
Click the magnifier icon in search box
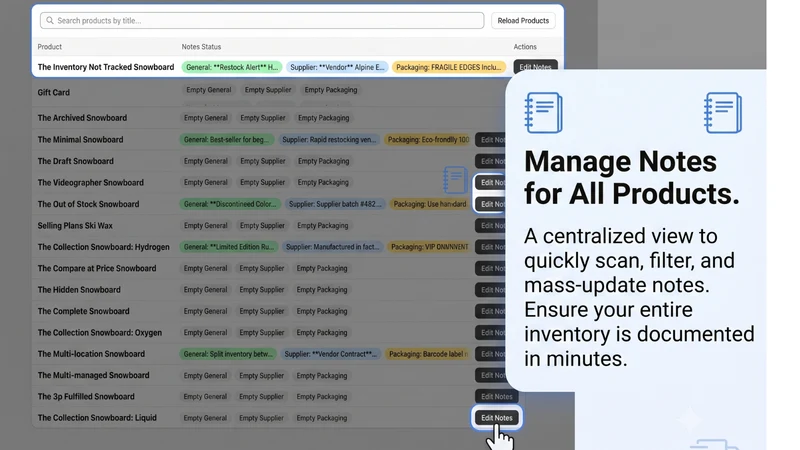(x=49, y=20)
